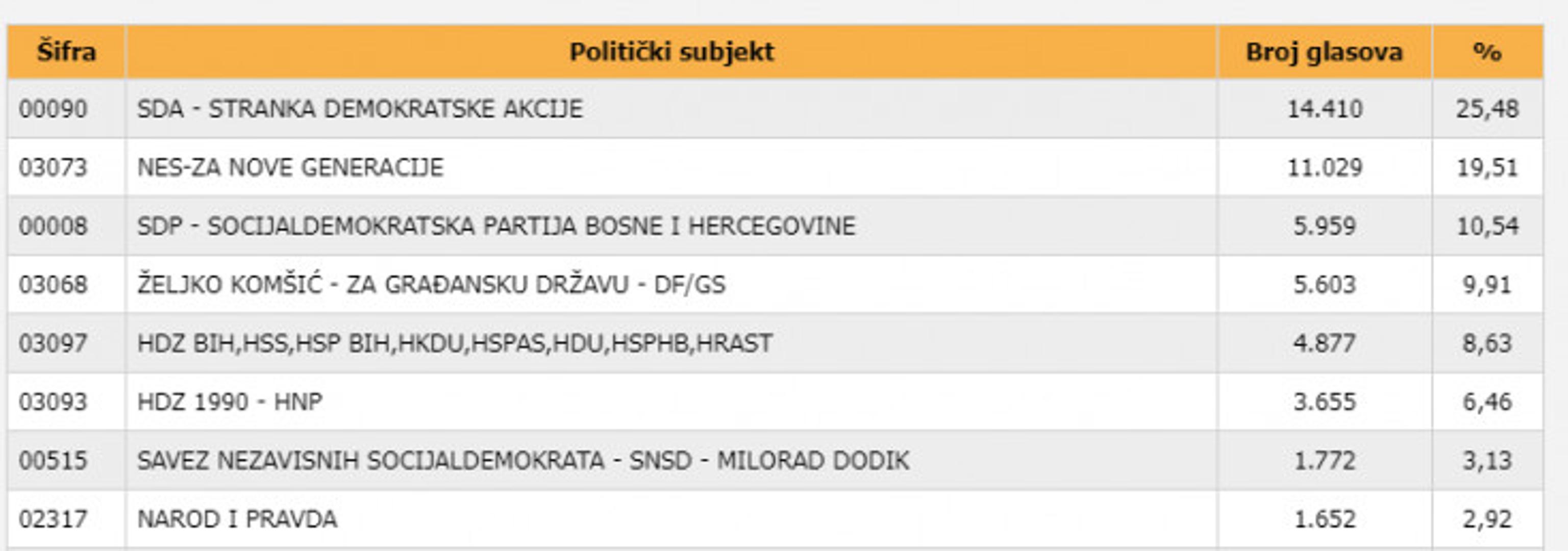Click code 02317 in Šifra column
The width and height of the screenshot is (1568, 551).
point(53,519)
